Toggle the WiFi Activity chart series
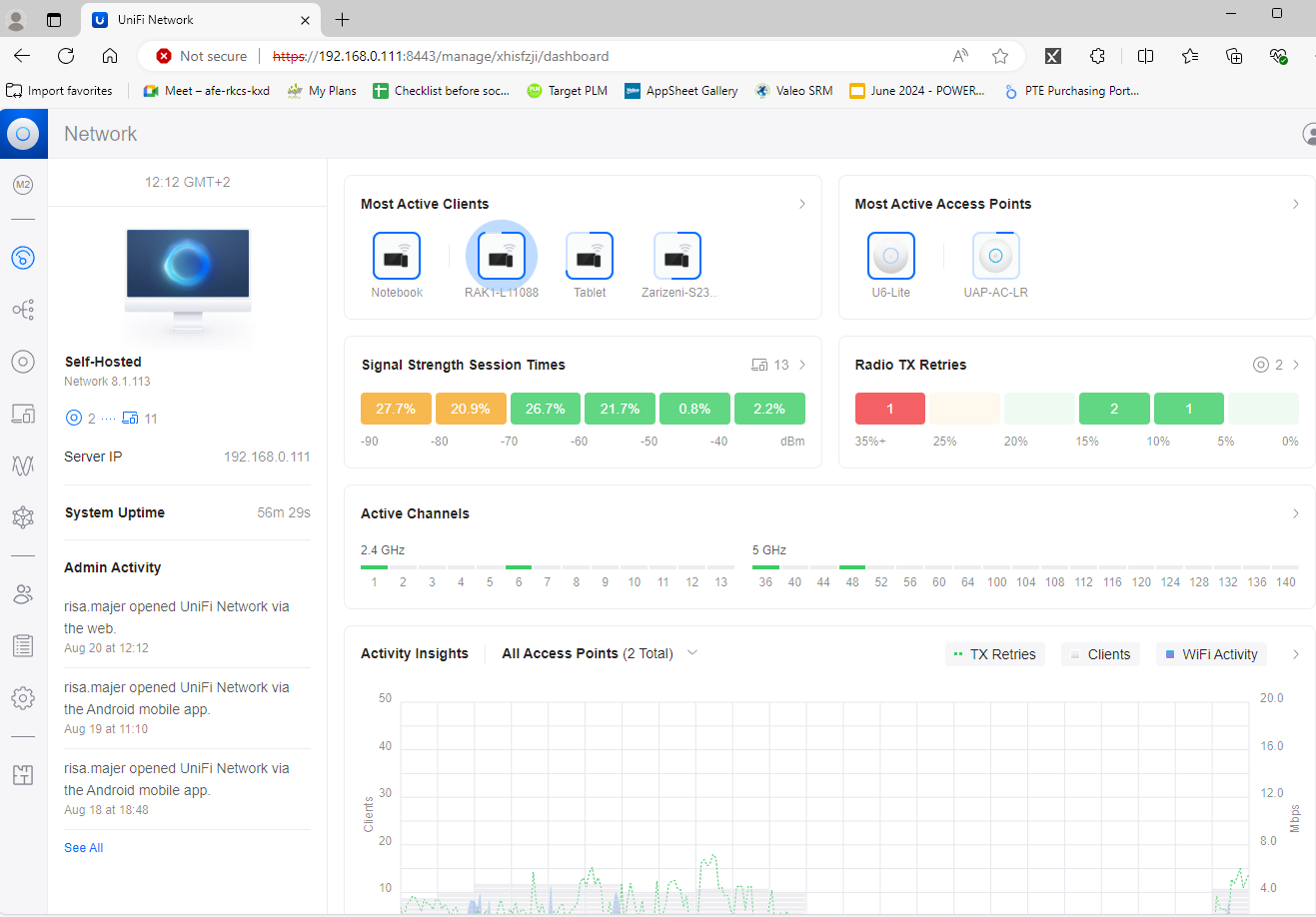The image size is (1316, 917). [1211, 654]
